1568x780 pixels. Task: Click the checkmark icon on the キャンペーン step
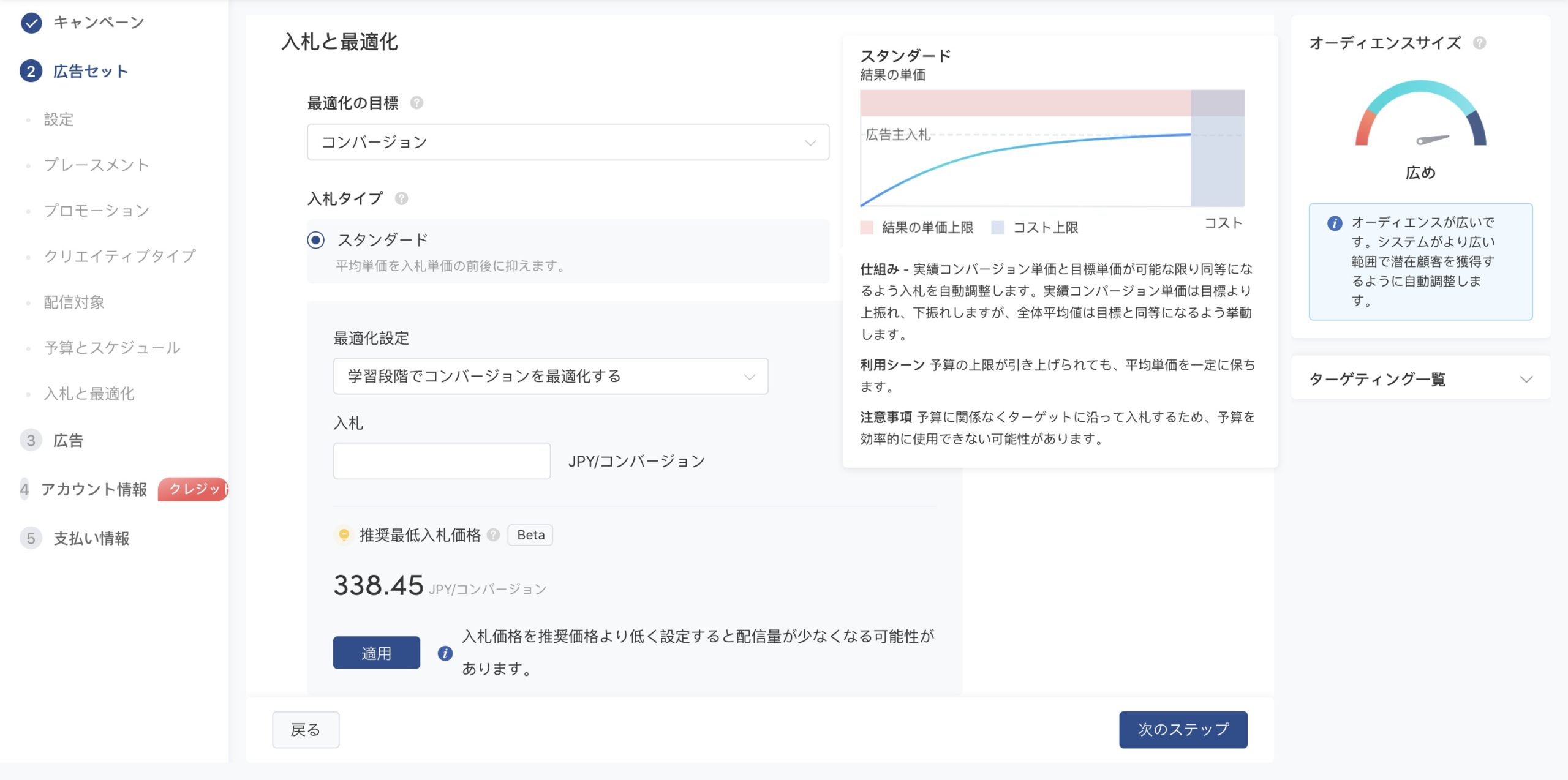pos(29,22)
